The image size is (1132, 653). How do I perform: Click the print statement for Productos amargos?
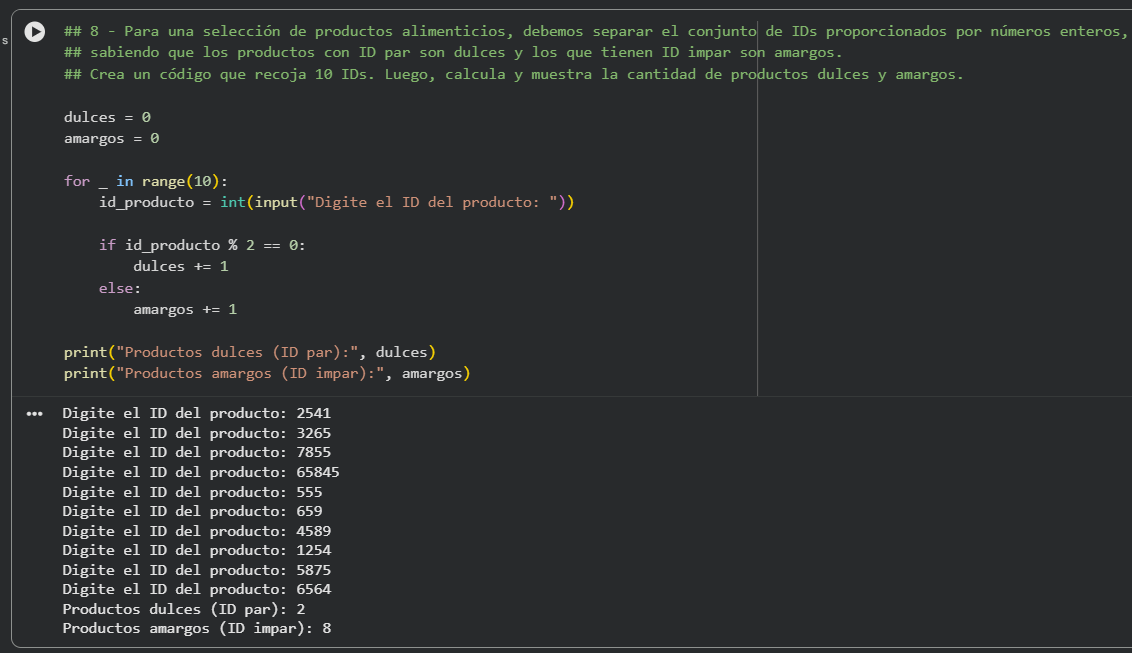266,374
